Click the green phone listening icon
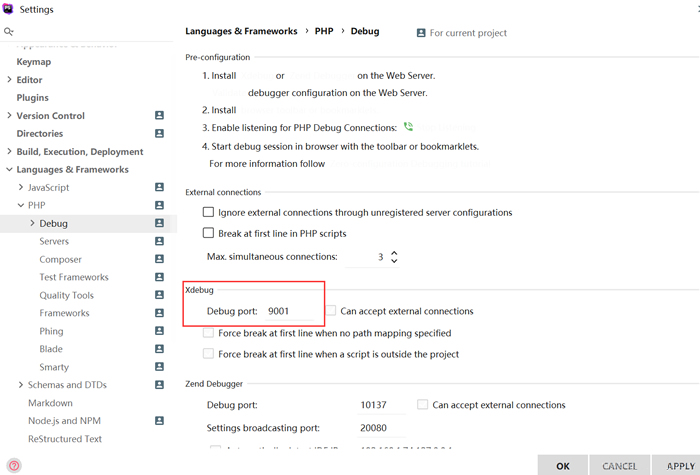The image size is (700, 475). coord(408,127)
